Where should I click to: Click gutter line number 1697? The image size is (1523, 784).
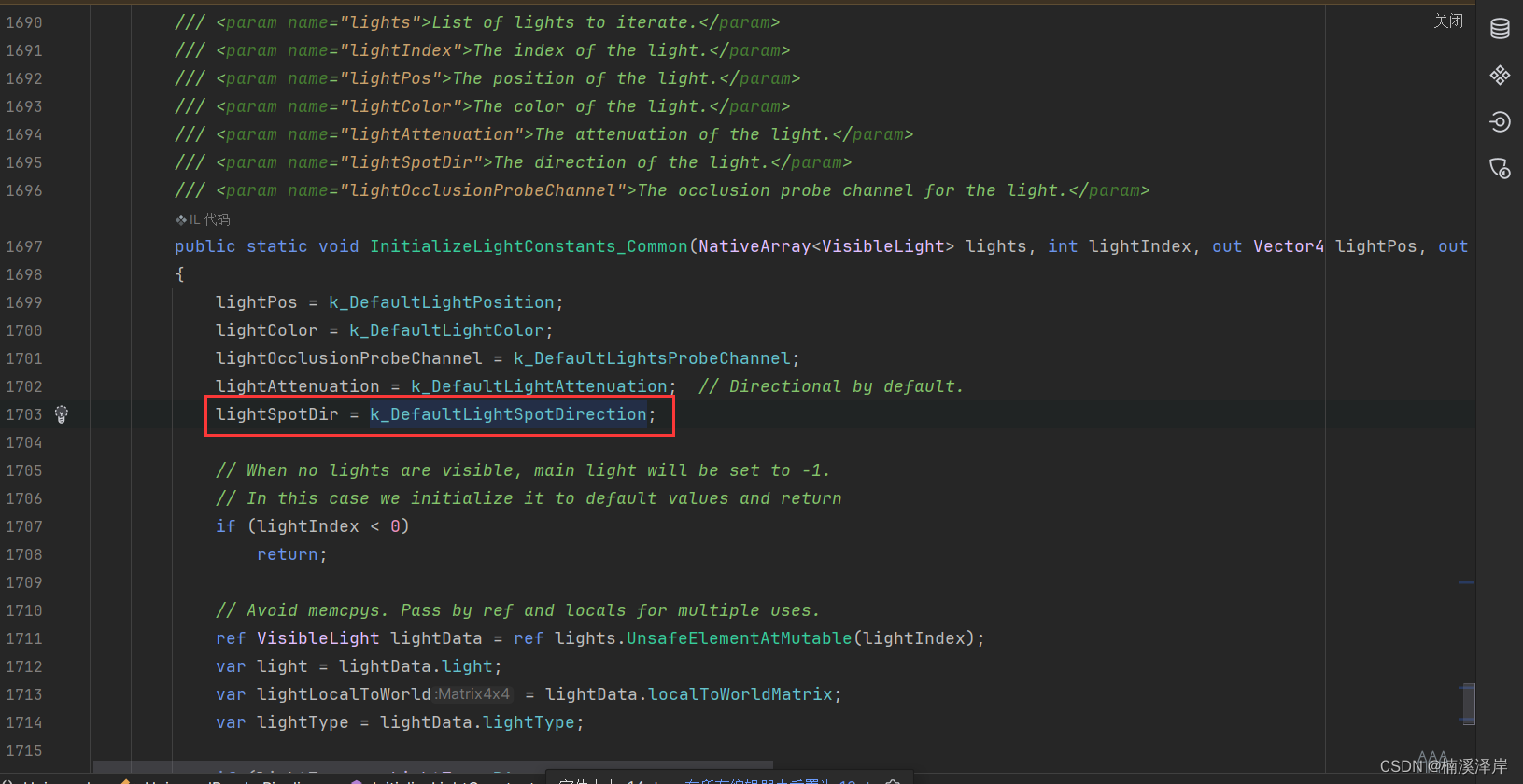coord(24,246)
